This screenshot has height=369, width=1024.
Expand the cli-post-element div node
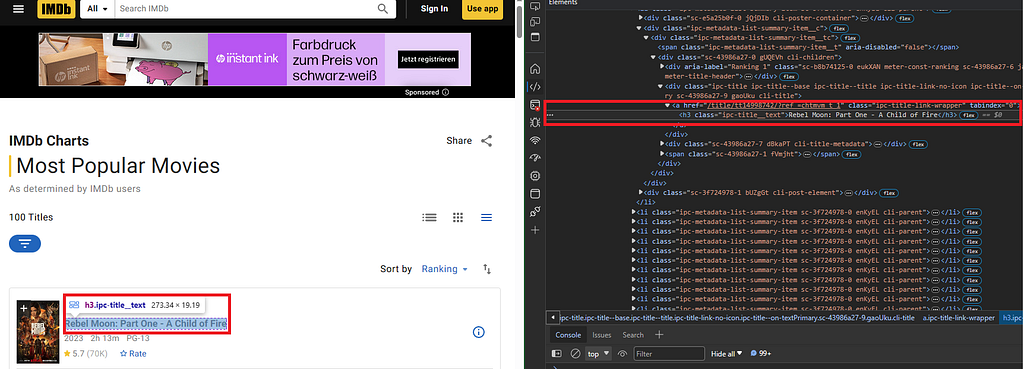pyautogui.click(x=641, y=193)
